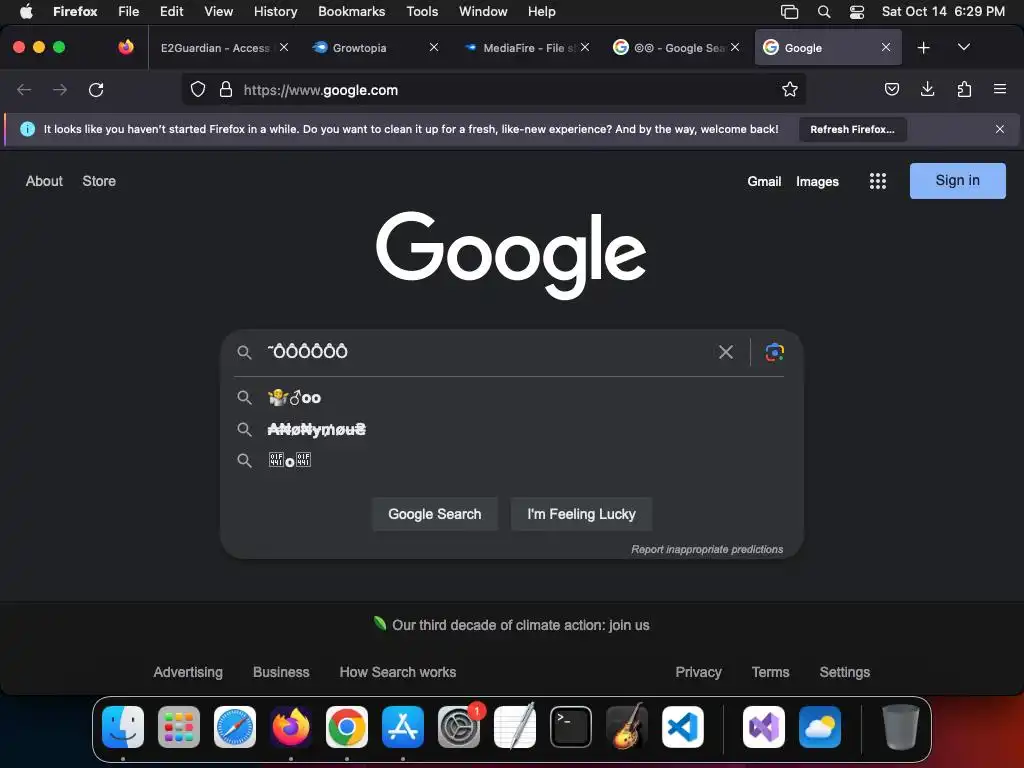Click the Advertising footer link

[188, 672]
